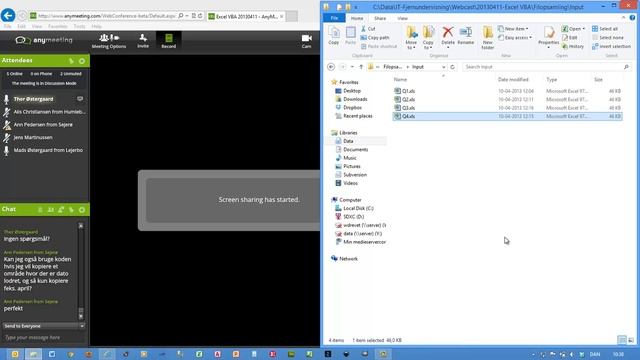640x360 pixels.
Task: Switch to the Share ribbon tab
Action: click(380, 18)
